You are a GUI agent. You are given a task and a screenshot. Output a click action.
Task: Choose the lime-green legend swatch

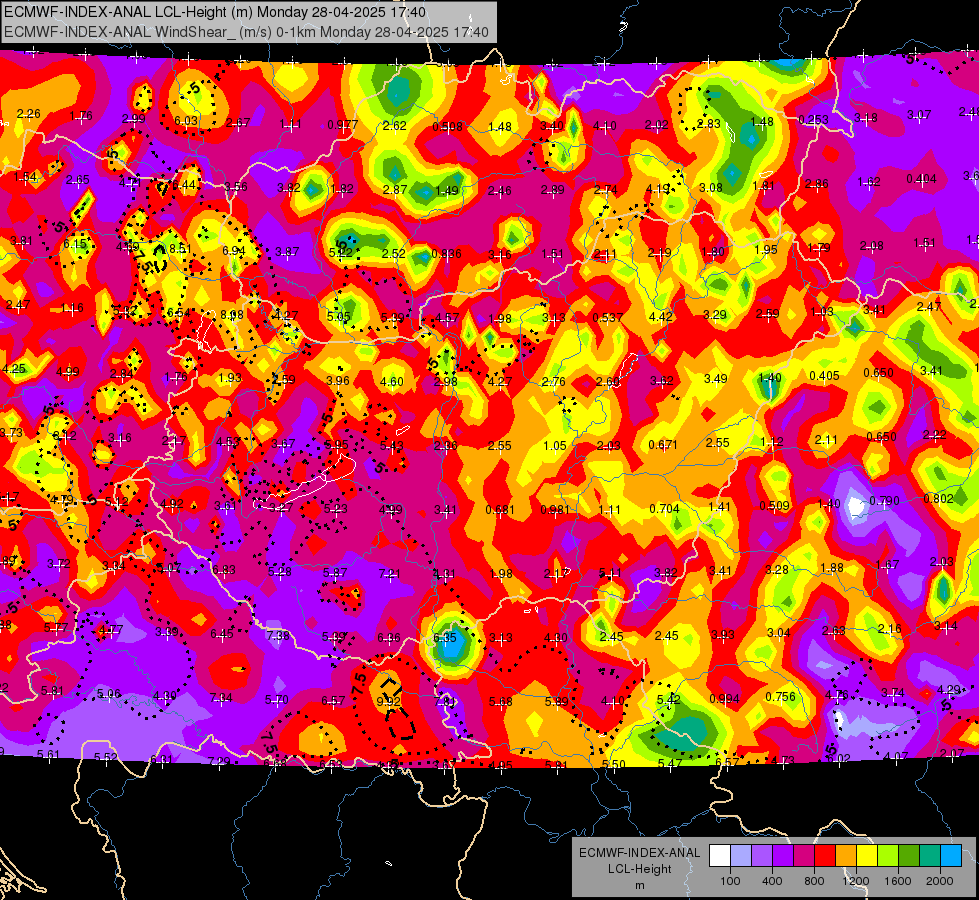887,856
